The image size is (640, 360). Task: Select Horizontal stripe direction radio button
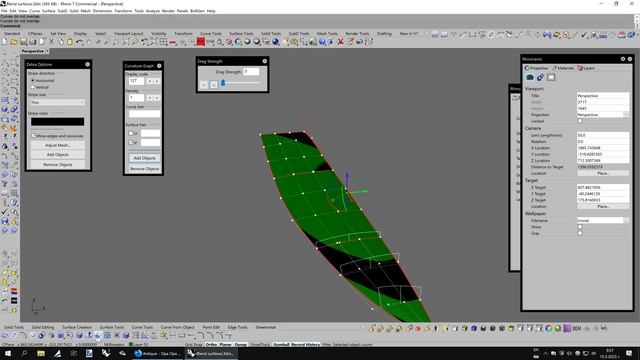coord(33,80)
